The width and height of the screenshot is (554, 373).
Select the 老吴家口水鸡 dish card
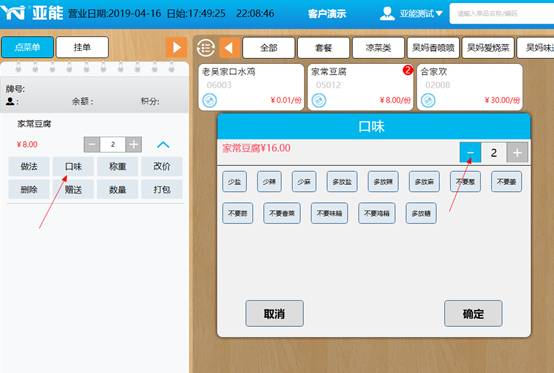251,87
